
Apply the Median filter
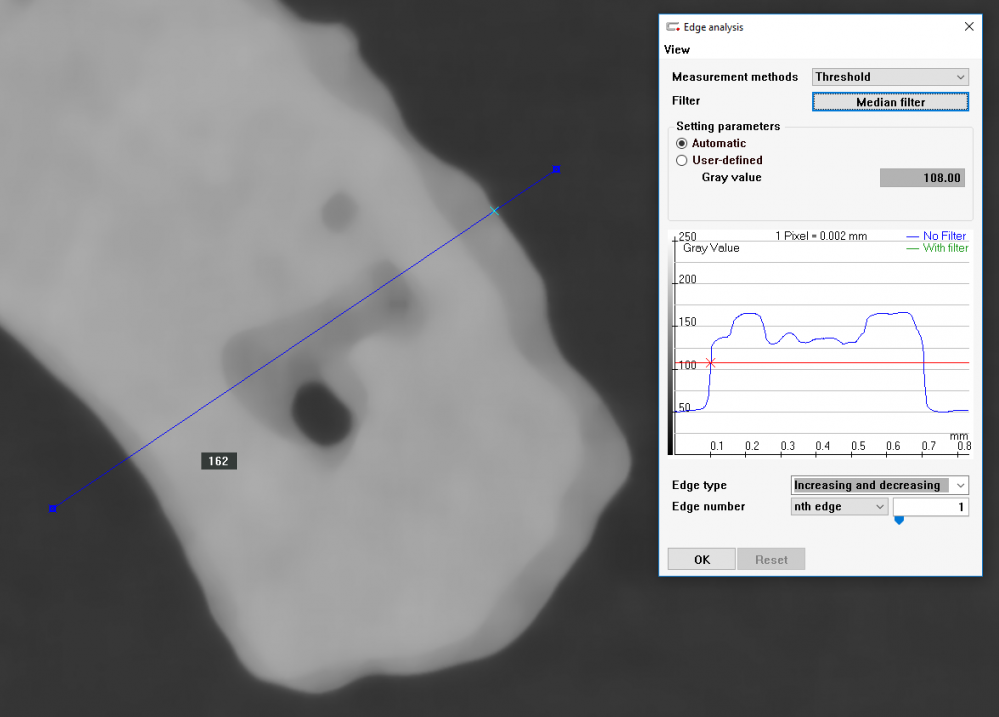889,101
